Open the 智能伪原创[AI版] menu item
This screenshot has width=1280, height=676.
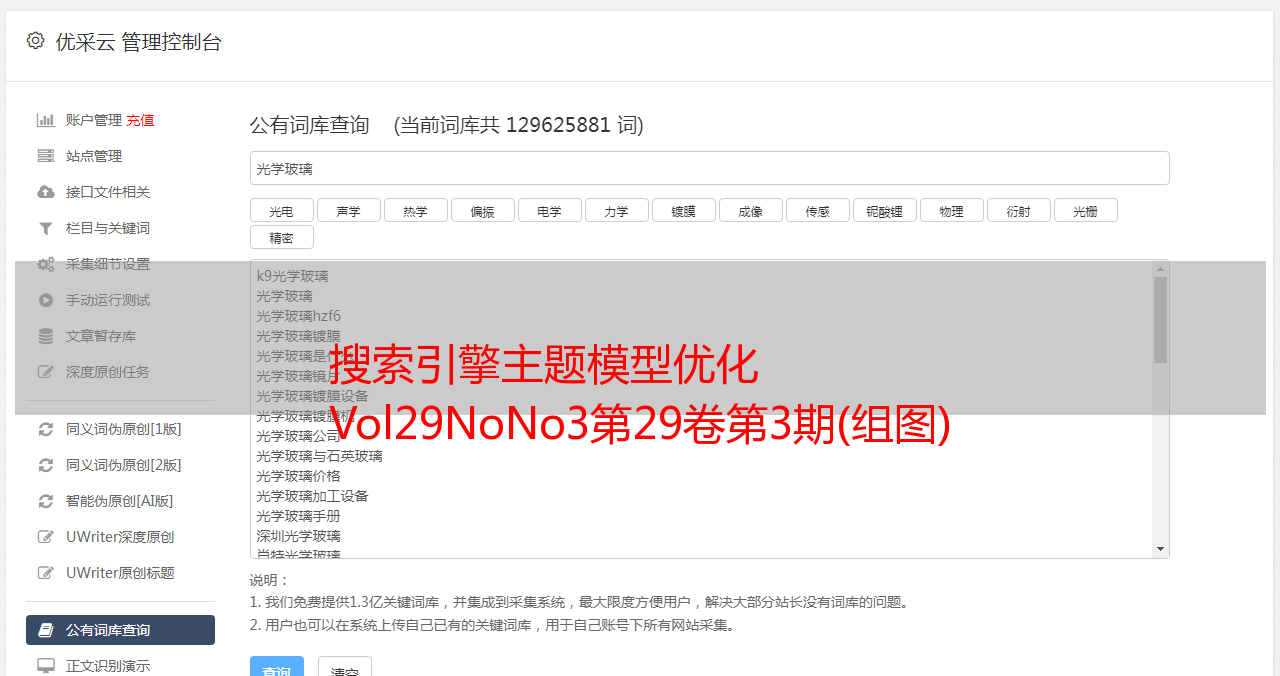pyautogui.click(x=120, y=501)
